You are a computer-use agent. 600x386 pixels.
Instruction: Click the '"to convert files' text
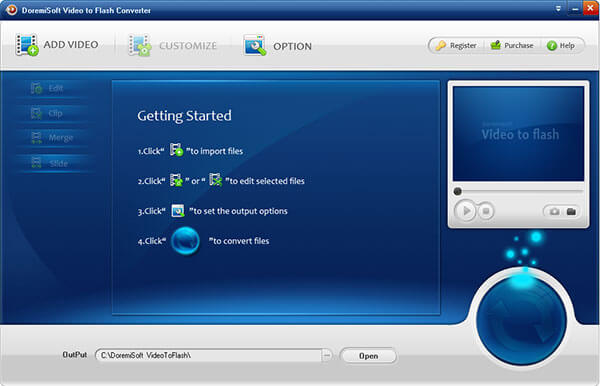[239, 241]
